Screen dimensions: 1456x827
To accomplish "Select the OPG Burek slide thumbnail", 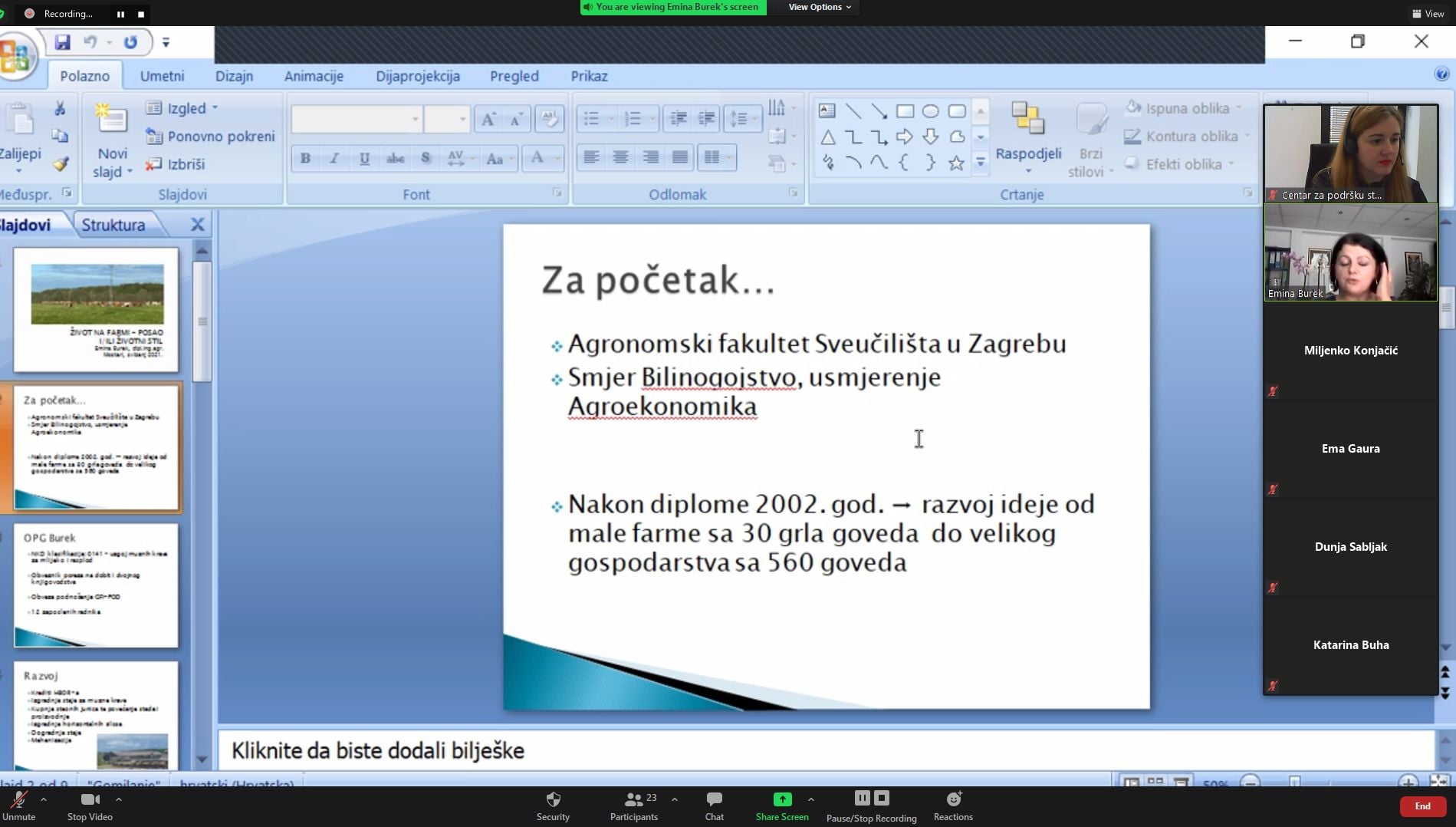I will [96, 585].
